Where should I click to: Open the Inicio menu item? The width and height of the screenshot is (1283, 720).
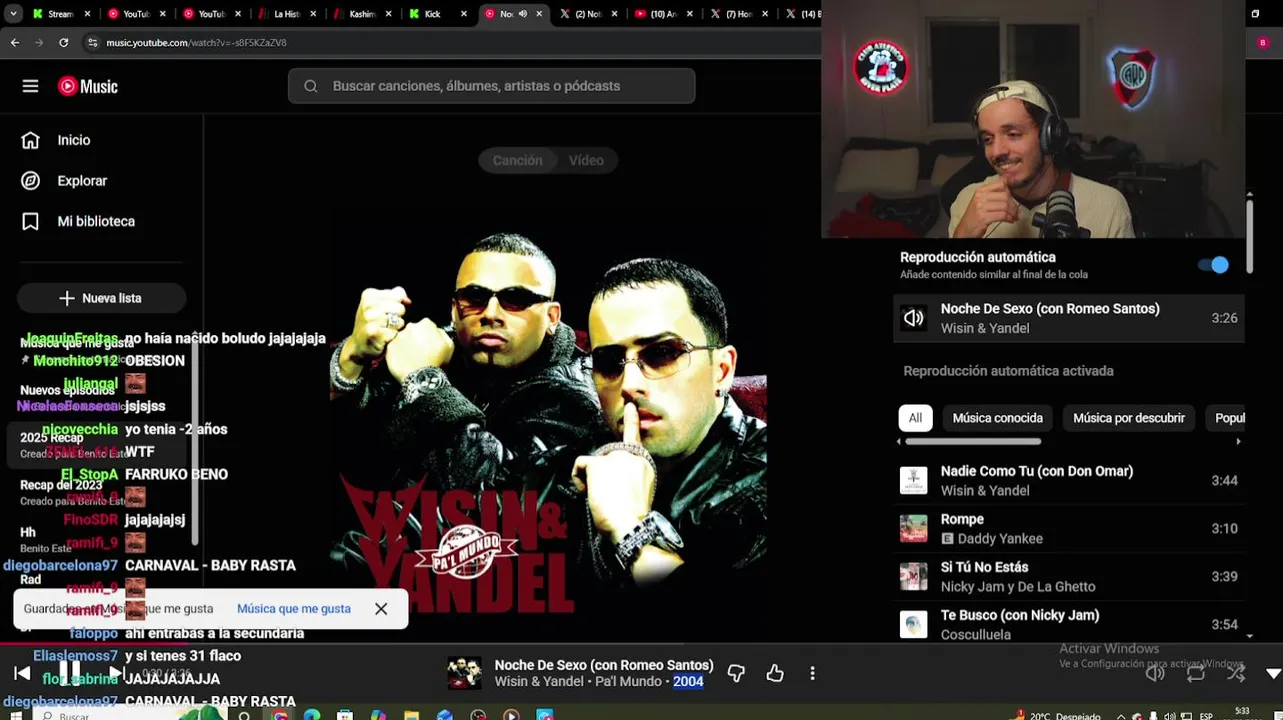pyautogui.click(x=102, y=140)
